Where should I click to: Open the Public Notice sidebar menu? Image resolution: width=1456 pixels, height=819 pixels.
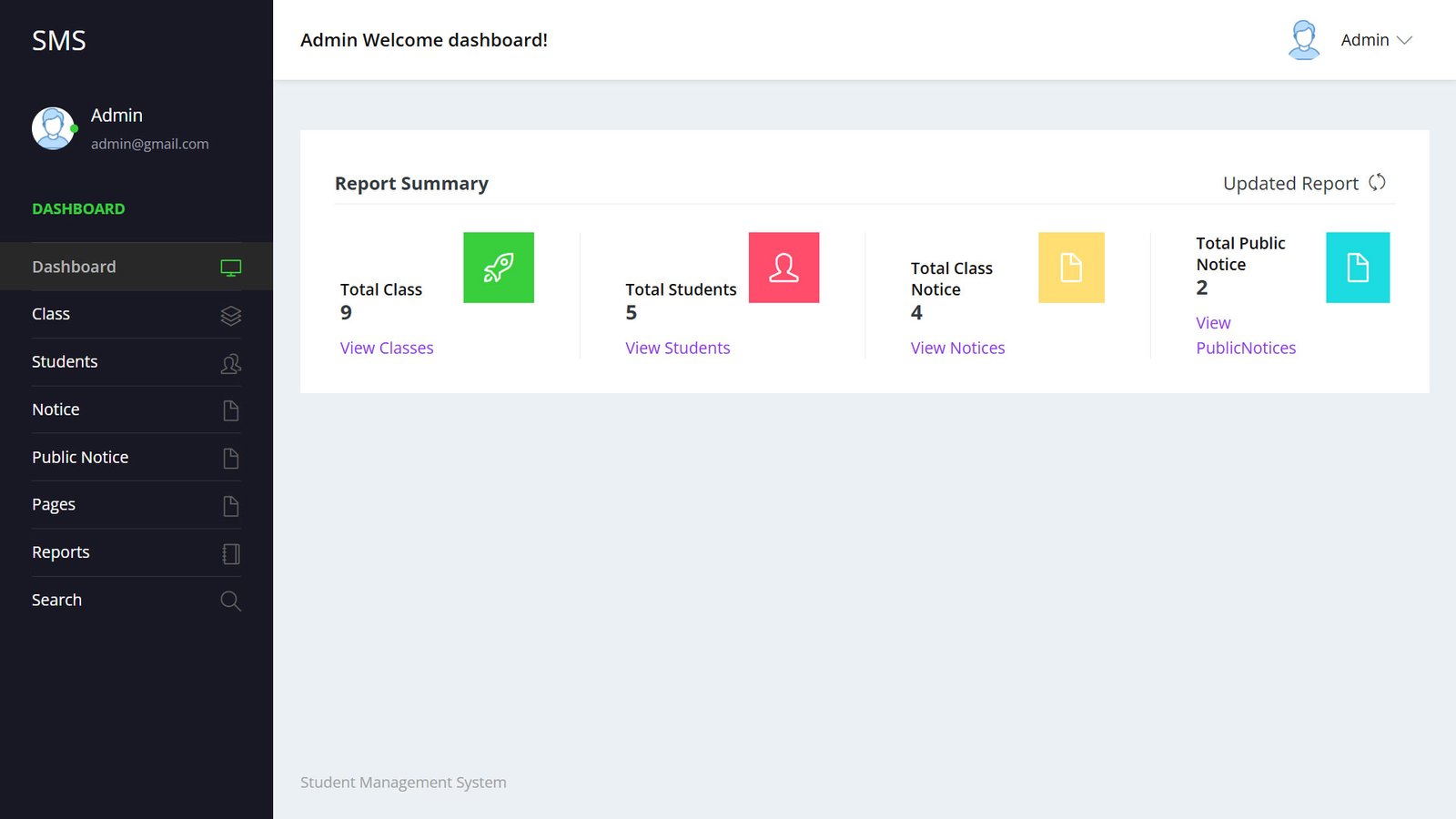136,457
